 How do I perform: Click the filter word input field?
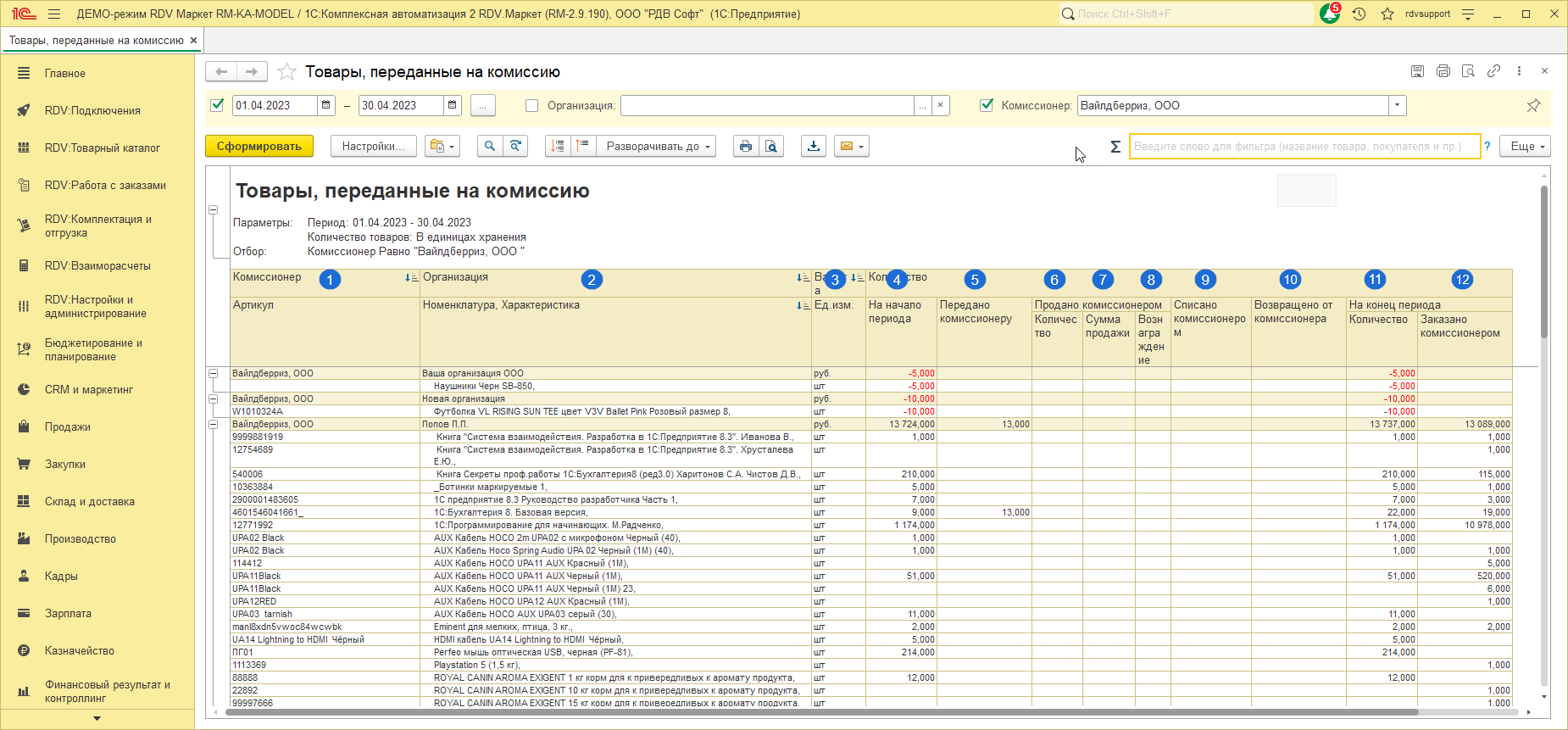pyautogui.click(x=1304, y=147)
